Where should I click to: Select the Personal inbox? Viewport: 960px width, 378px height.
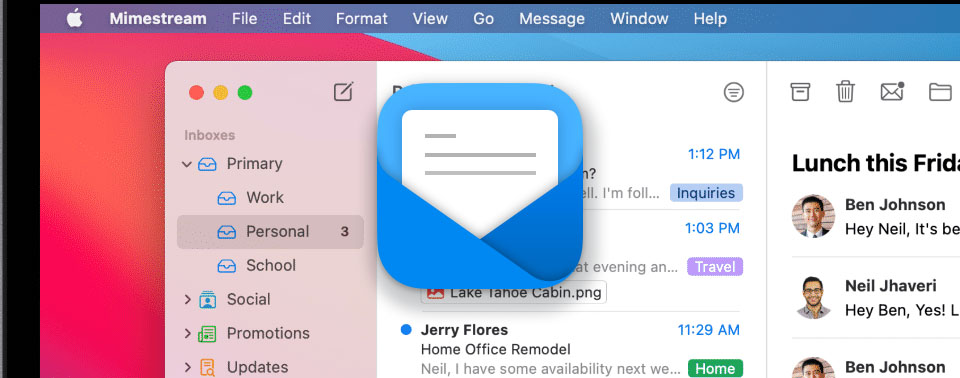[270, 232]
